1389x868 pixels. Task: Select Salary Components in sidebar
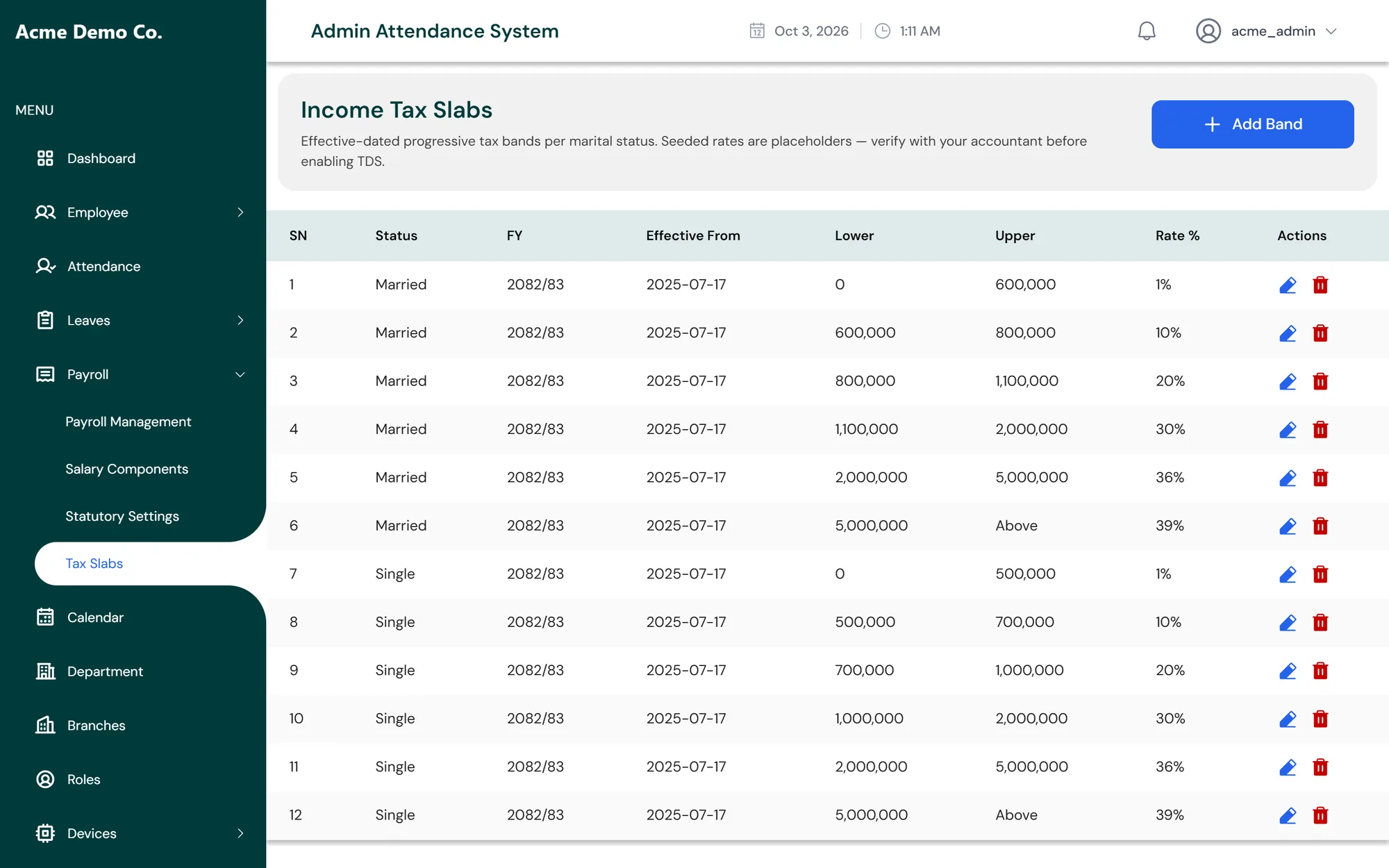tap(126, 469)
